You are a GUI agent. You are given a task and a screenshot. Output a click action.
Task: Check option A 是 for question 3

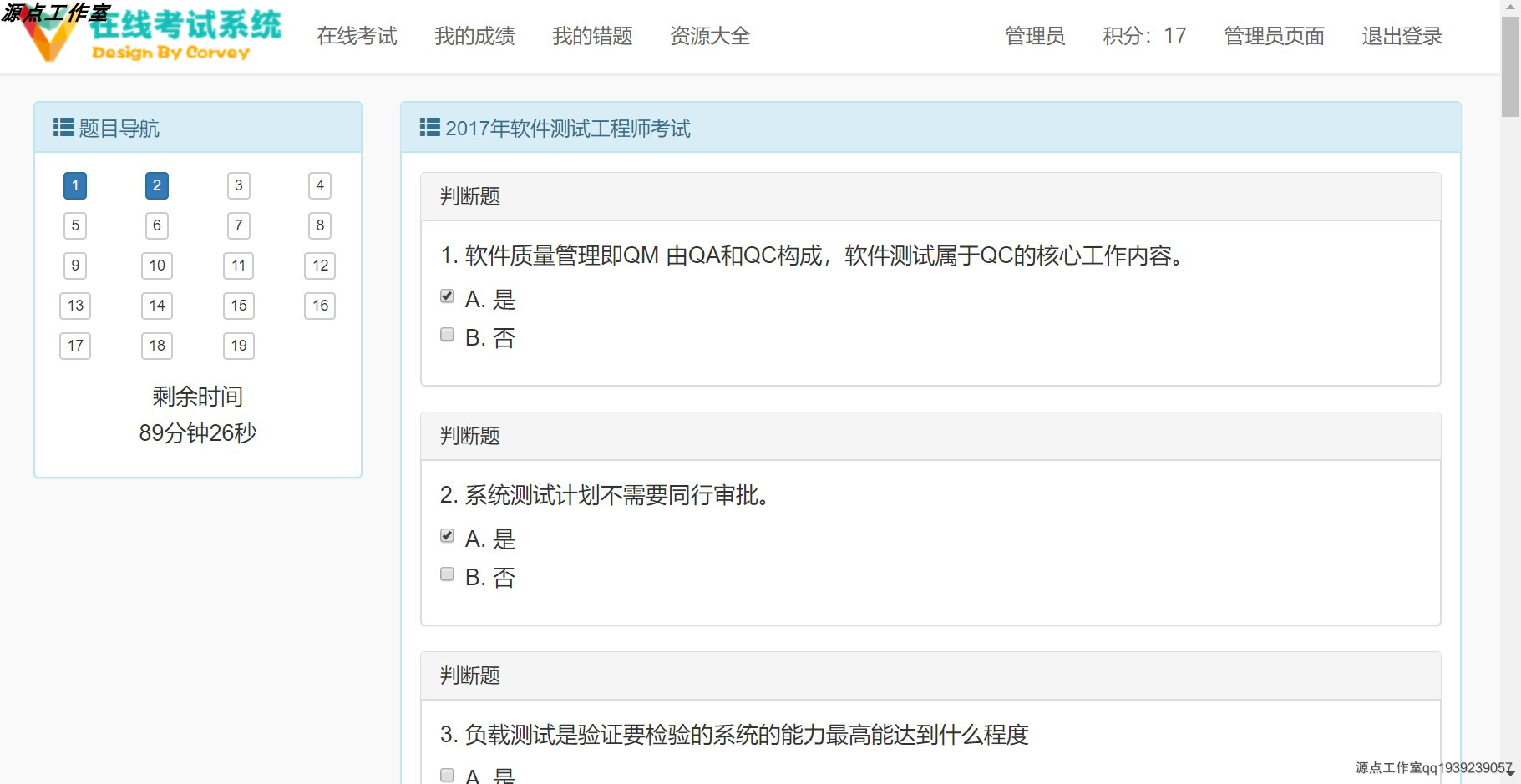446,775
